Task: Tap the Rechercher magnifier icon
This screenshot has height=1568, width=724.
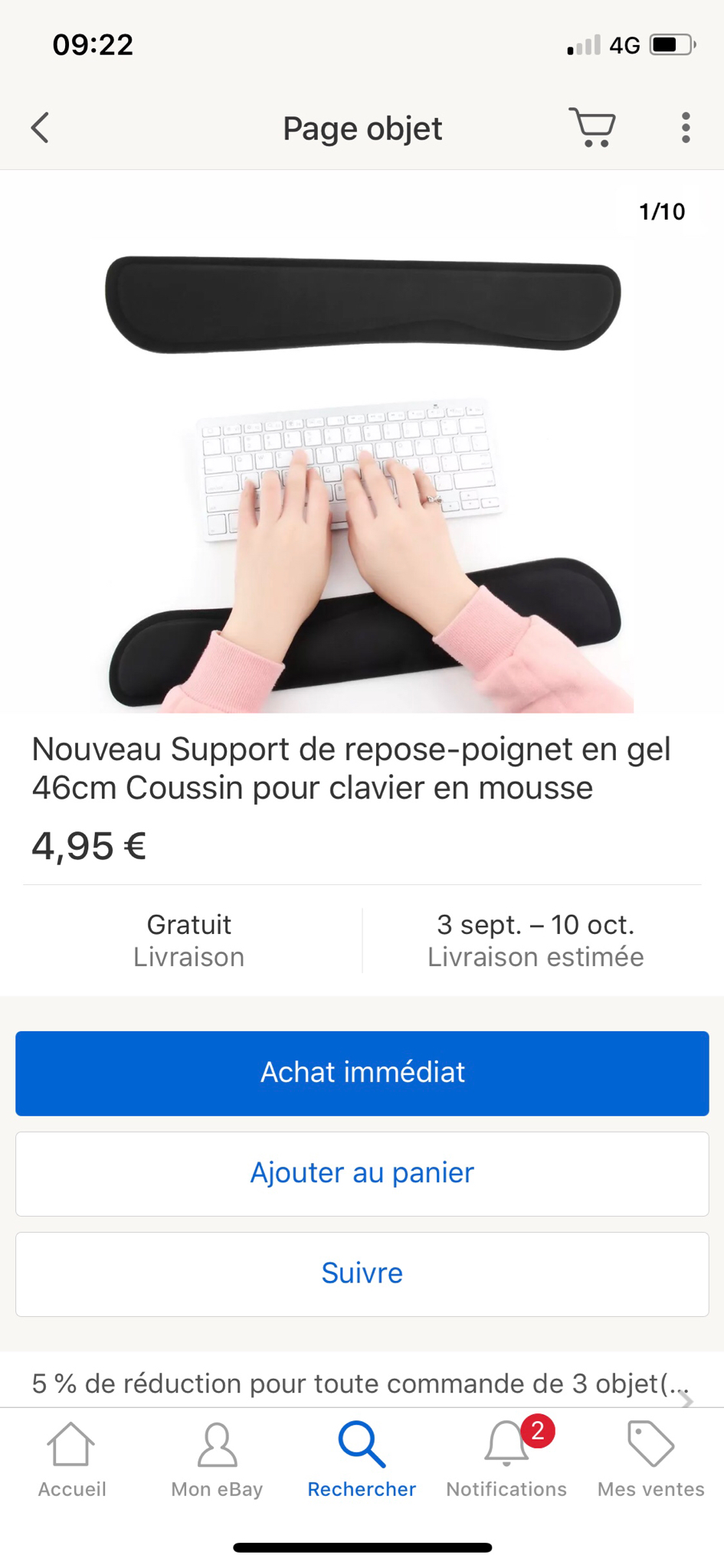Action: [x=362, y=1445]
